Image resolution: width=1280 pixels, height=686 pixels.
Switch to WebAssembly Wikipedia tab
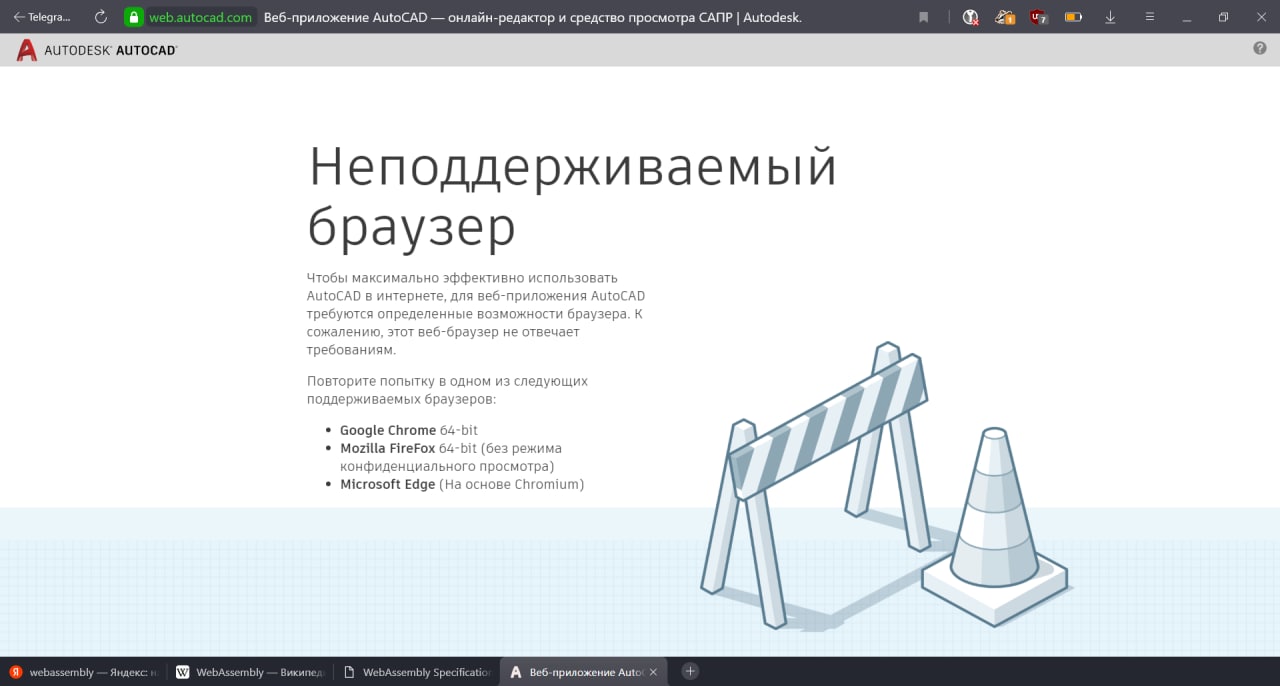248,672
